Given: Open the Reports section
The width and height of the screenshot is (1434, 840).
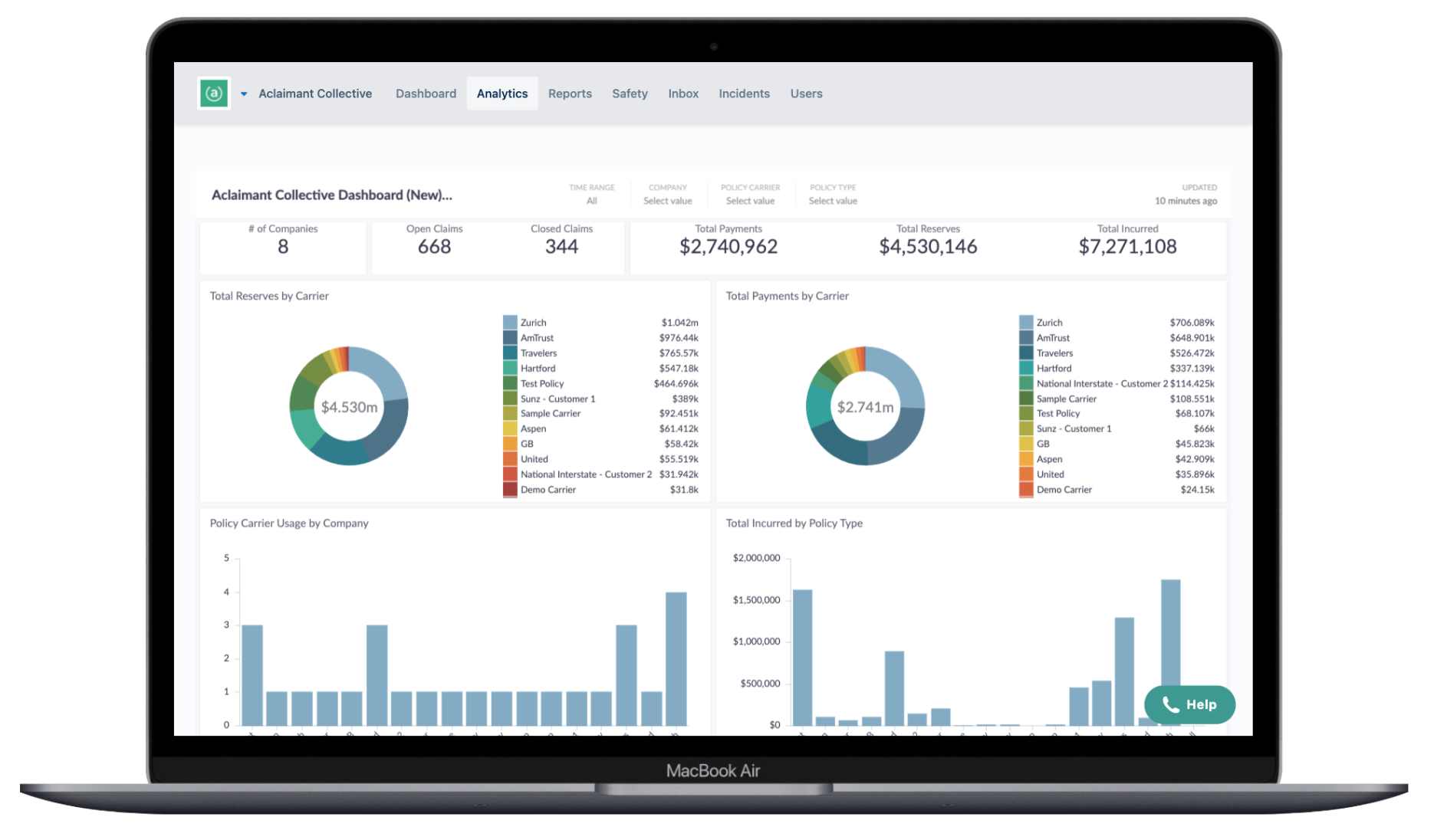Looking at the screenshot, I should 570,93.
